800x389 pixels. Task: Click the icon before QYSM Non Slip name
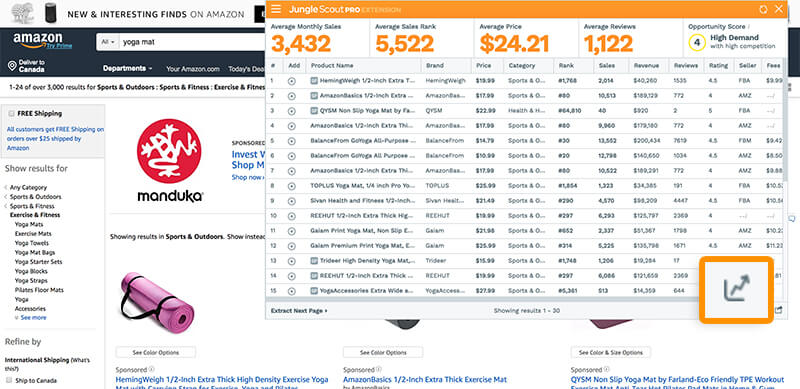(314, 111)
